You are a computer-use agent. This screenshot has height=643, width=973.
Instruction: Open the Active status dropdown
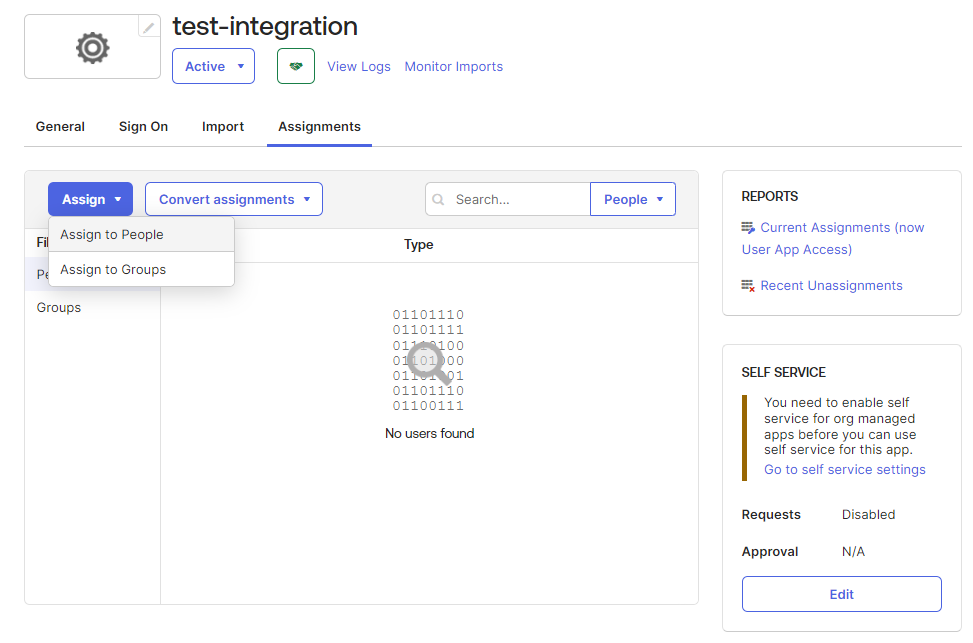tap(213, 66)
